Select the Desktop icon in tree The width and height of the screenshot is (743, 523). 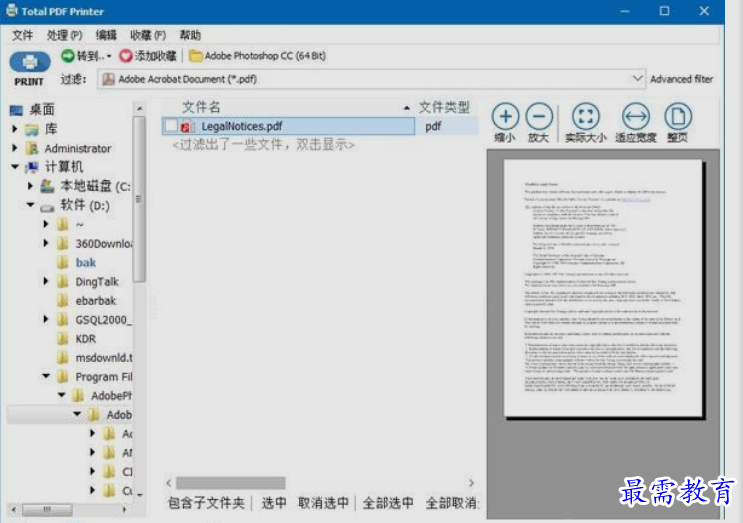pos(16,110)
